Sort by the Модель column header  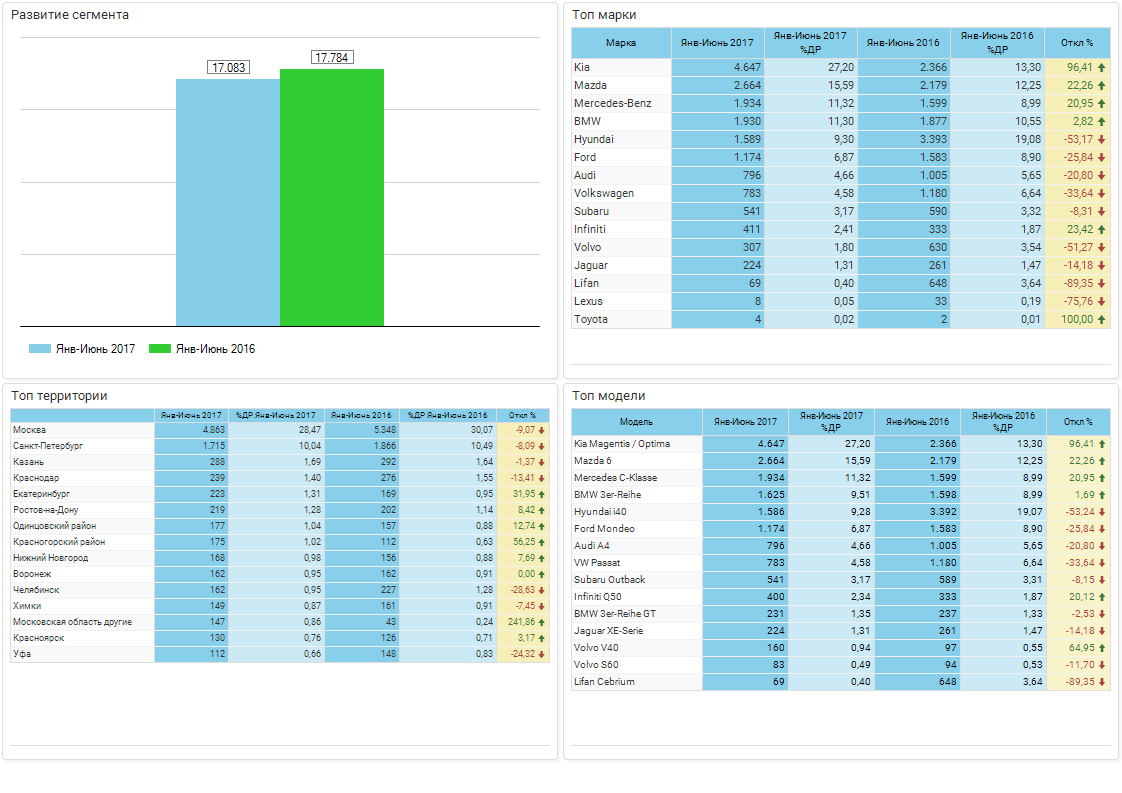636,422
